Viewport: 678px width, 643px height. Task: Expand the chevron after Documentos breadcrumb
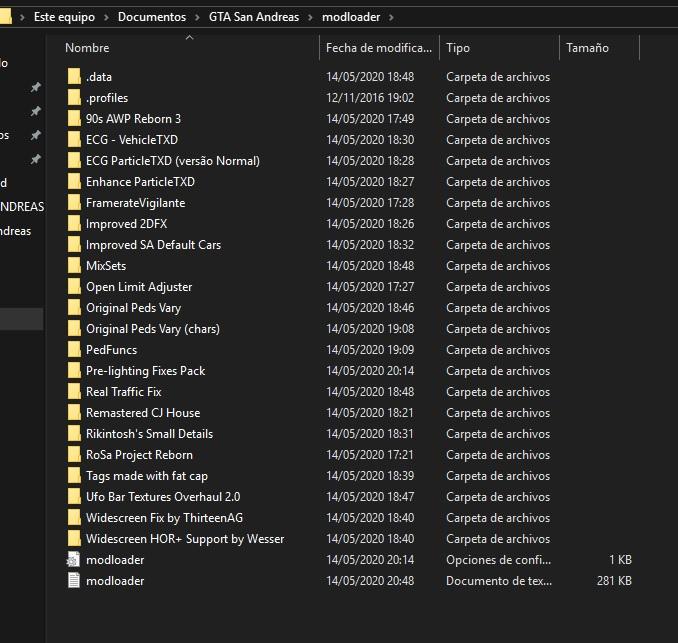pyautogui.click(x=197, y=17)
